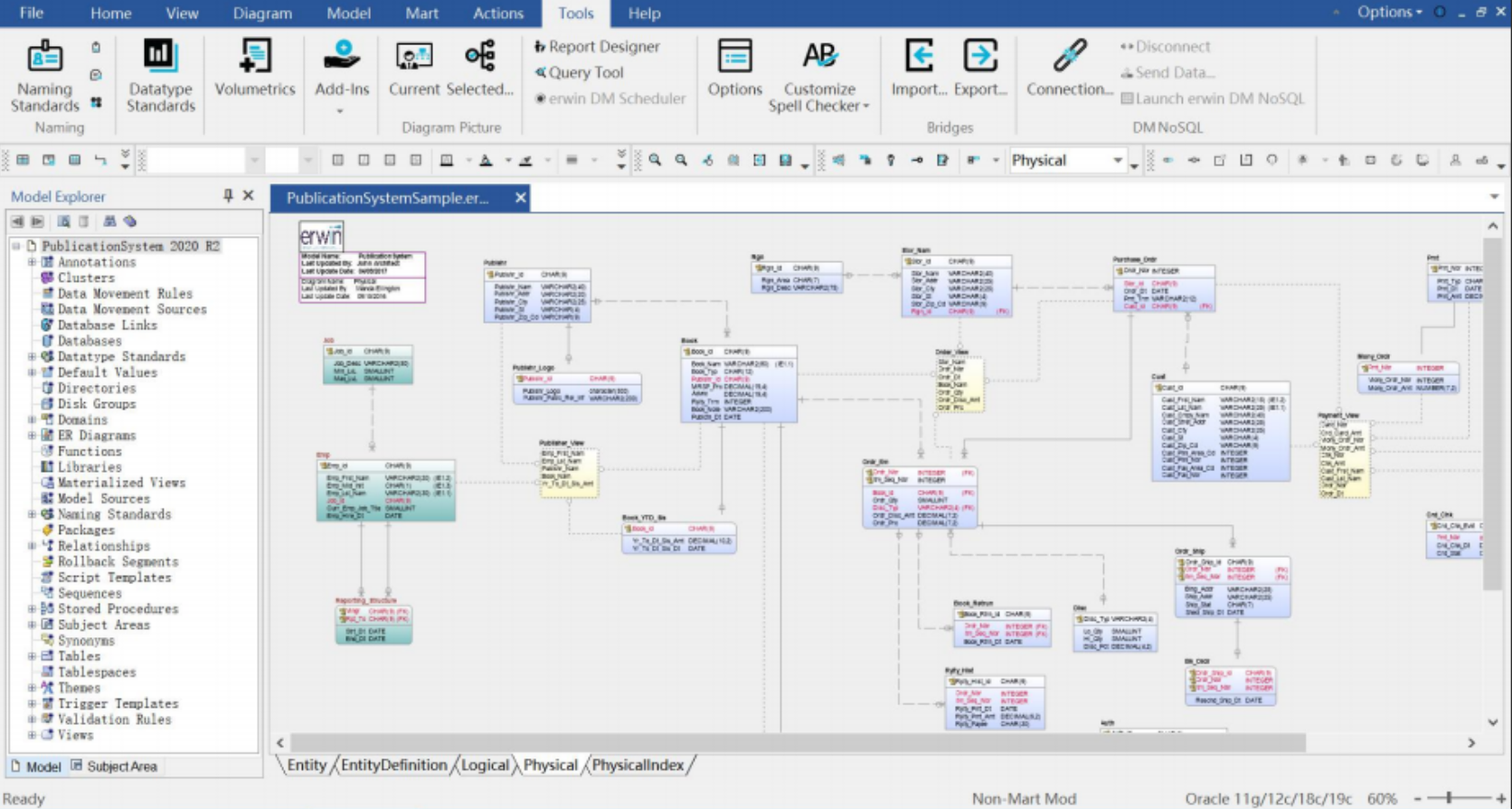
Task: Open the Help ribbon tab
Action: pyautogui.click(x=644, y=13)
